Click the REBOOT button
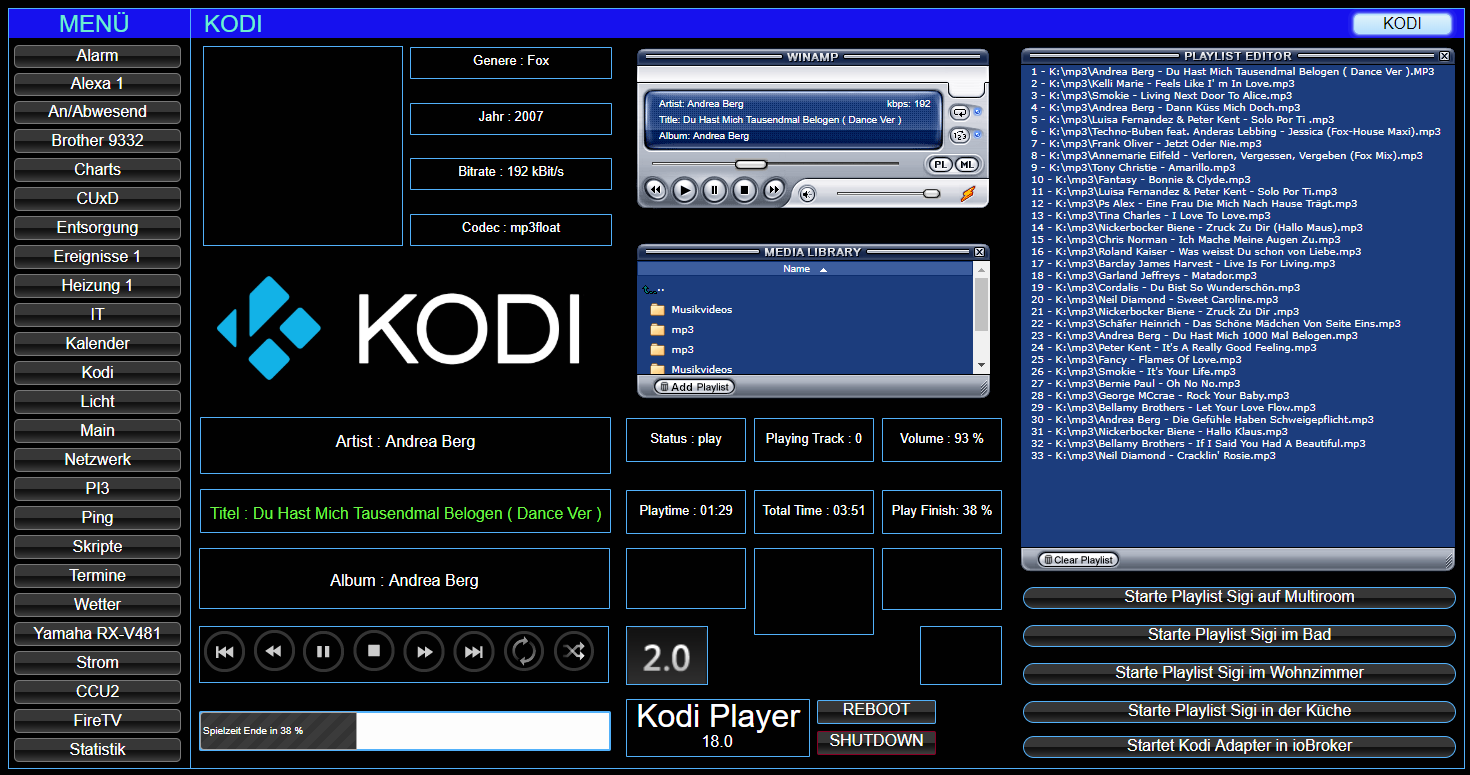Viewport: 1470px width, 775px height. 876,711
